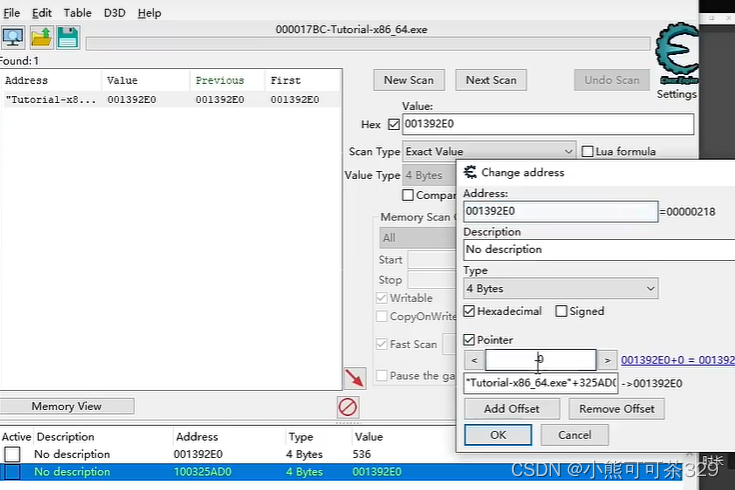735x490 pixels.
Task: Click the Description column header in address list
Action: (103, 437)
